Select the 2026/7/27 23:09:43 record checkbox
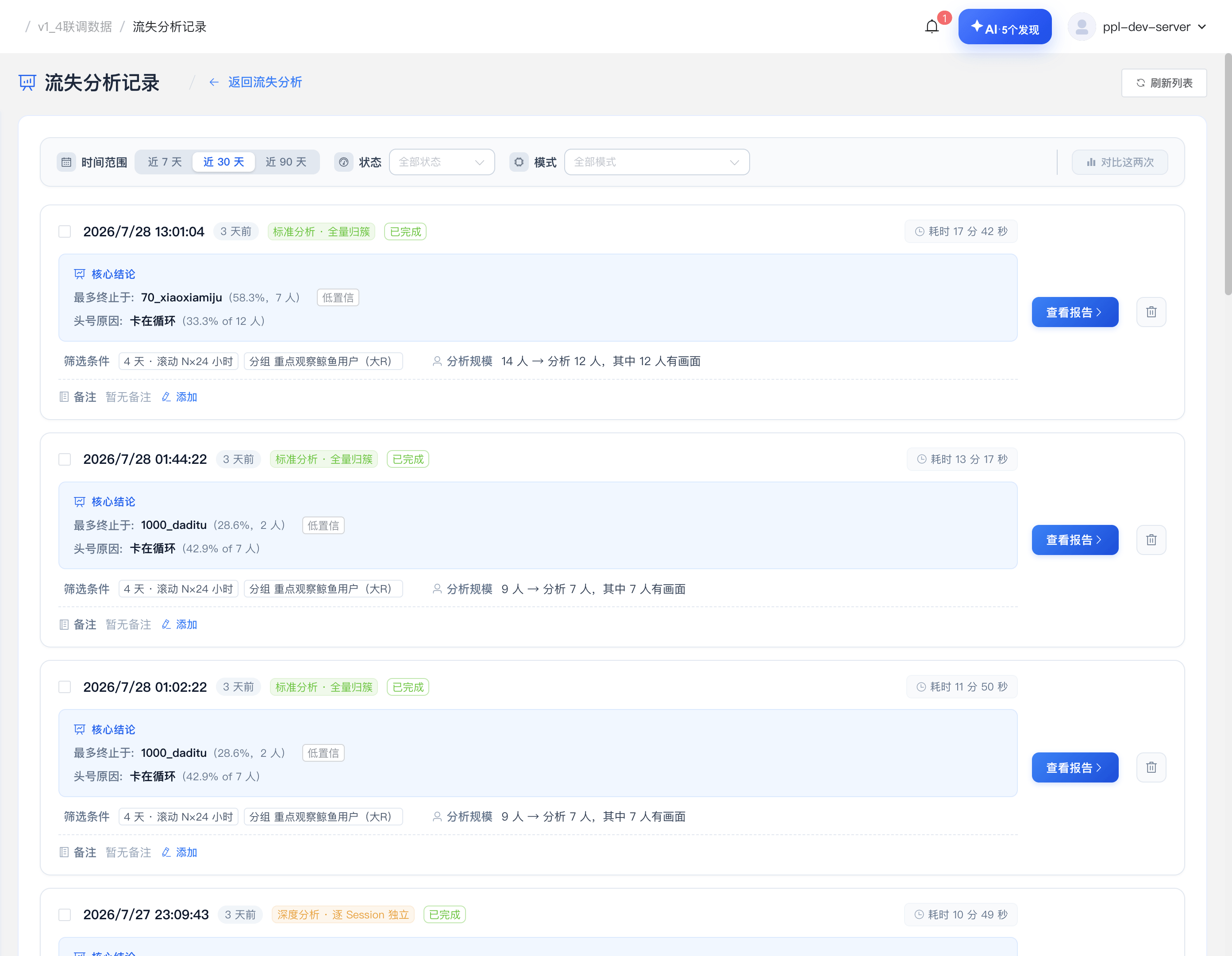Viewport: 1232px width, 956px height. (x=65, y=915)
